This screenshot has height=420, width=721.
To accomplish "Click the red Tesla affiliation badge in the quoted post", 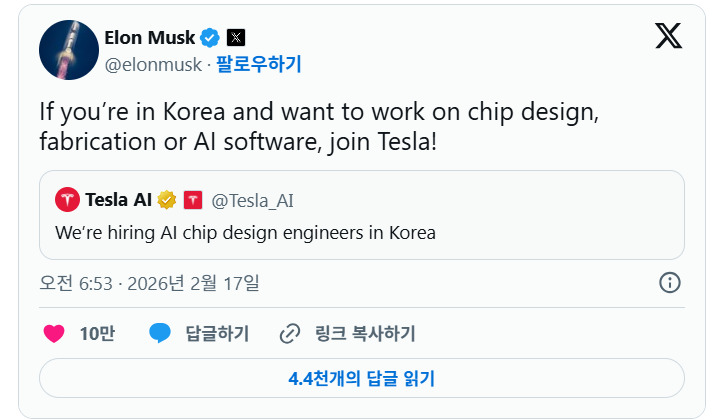I will [193, 200].
